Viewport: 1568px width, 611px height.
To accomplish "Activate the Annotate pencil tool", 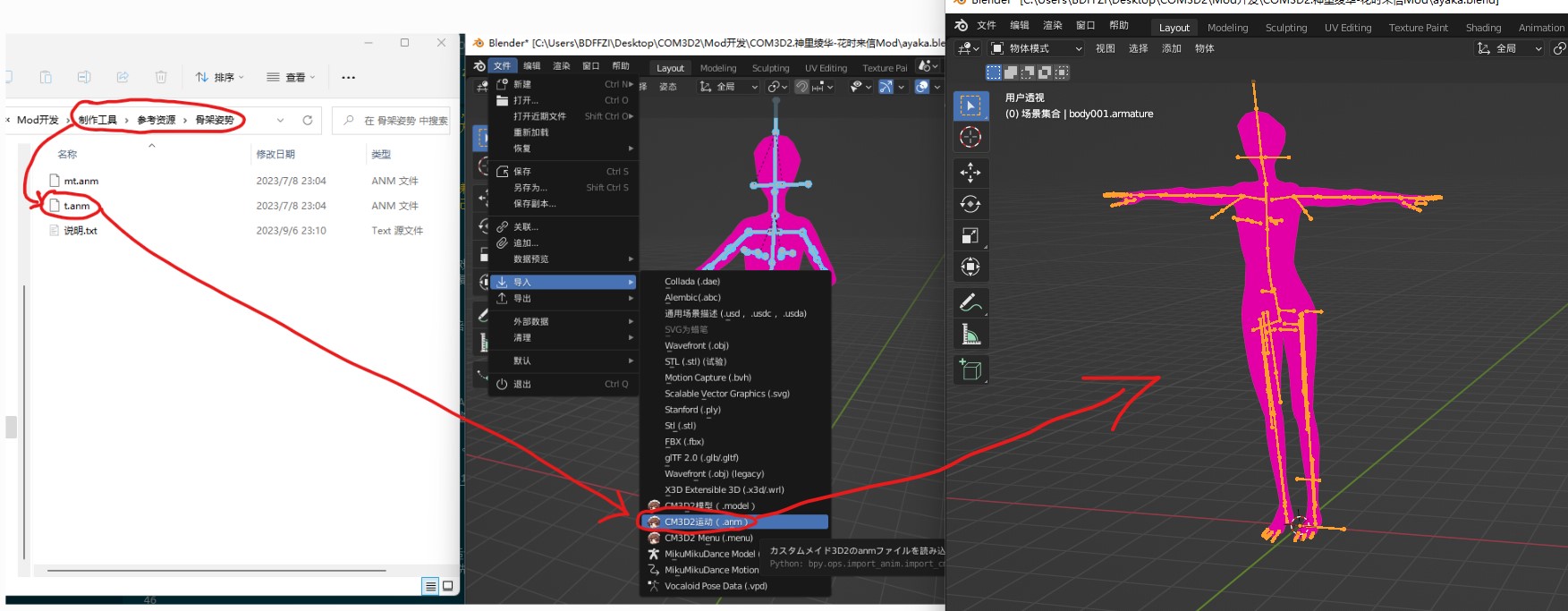I will pyautogui.click(x=970, y=303).
